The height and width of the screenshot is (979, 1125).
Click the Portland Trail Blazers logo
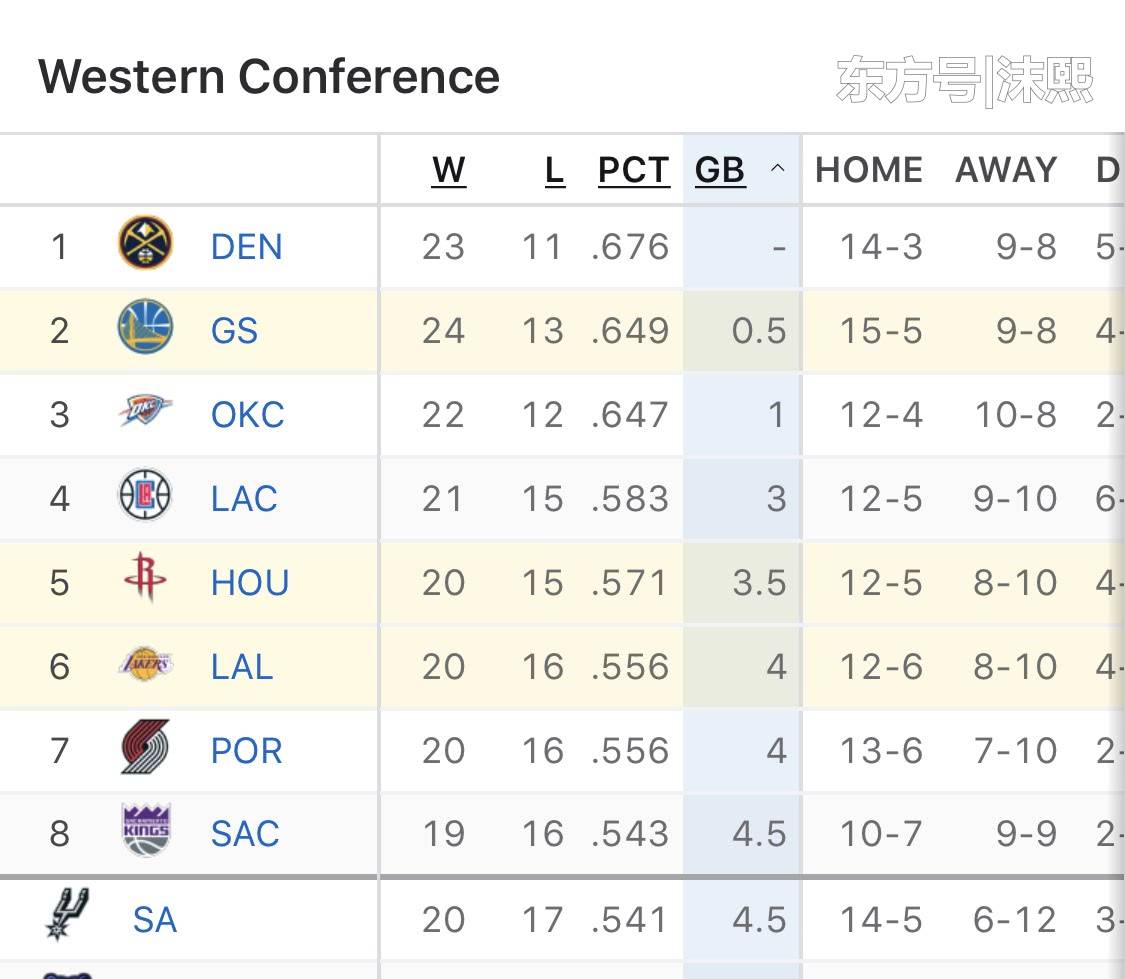point(146,748)
